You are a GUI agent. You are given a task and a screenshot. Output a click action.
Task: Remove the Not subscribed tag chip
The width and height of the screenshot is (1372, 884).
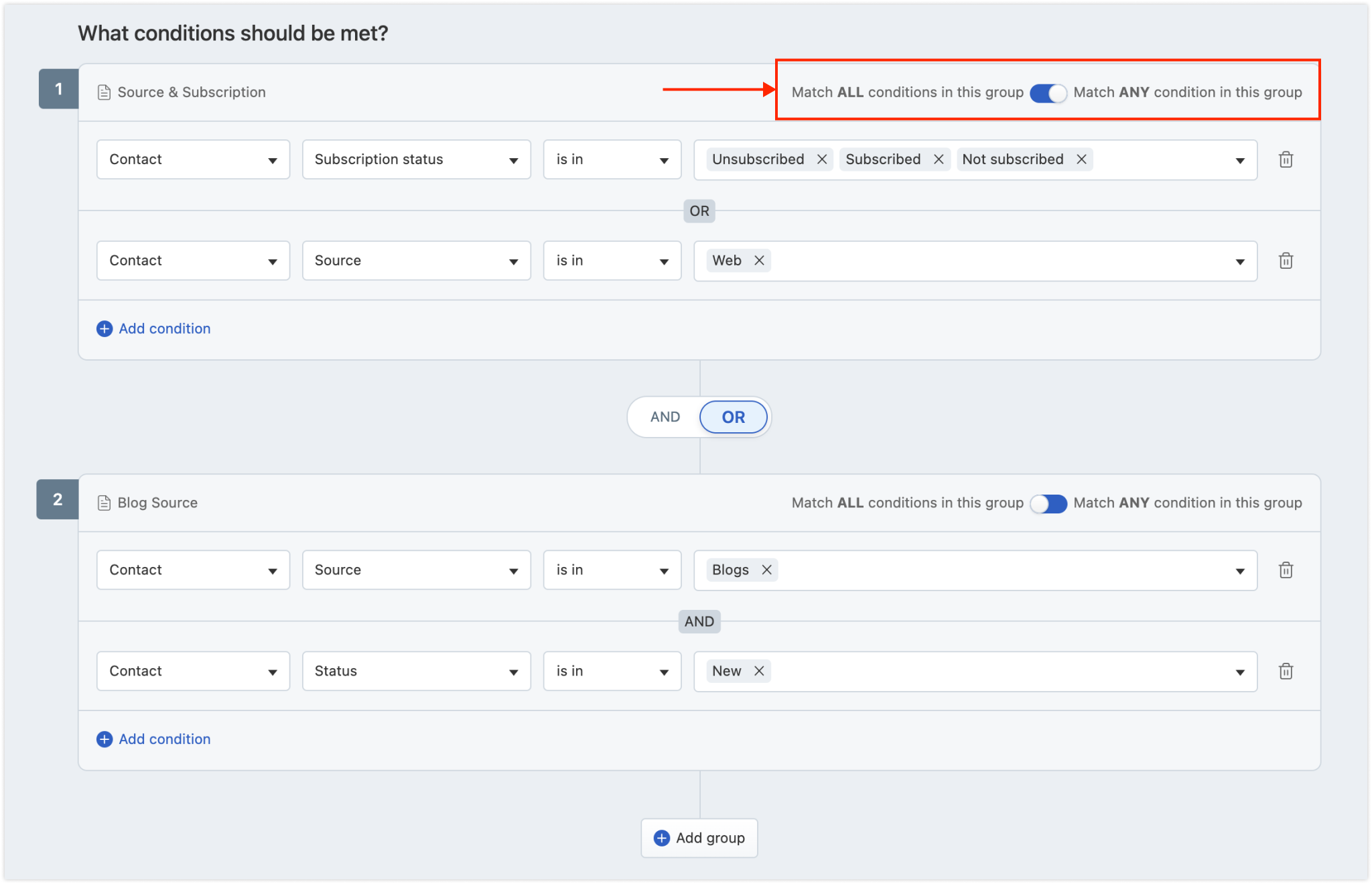click(x=1081, y=160)
